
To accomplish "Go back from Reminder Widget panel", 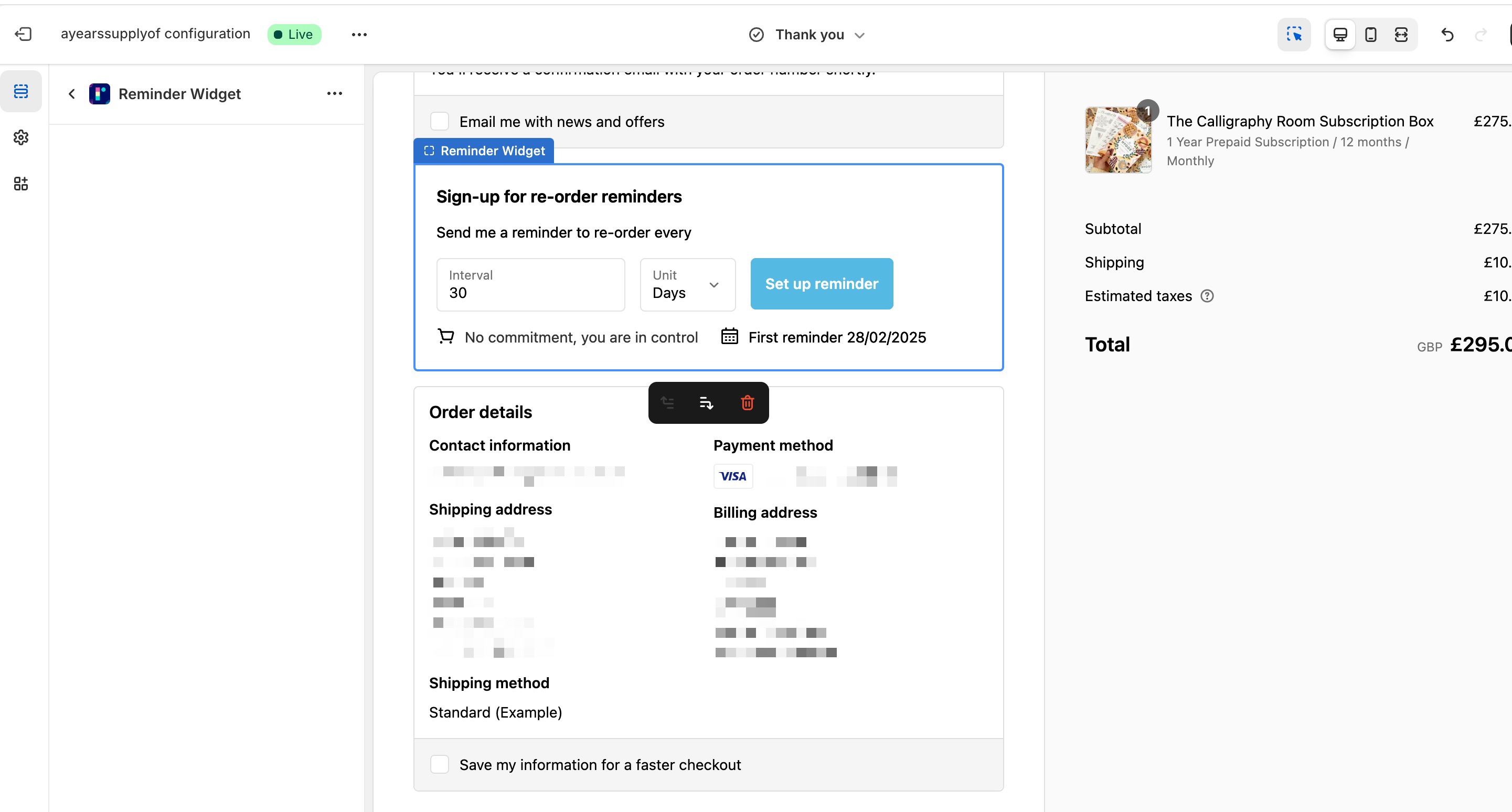I will (x=71, y=94).
